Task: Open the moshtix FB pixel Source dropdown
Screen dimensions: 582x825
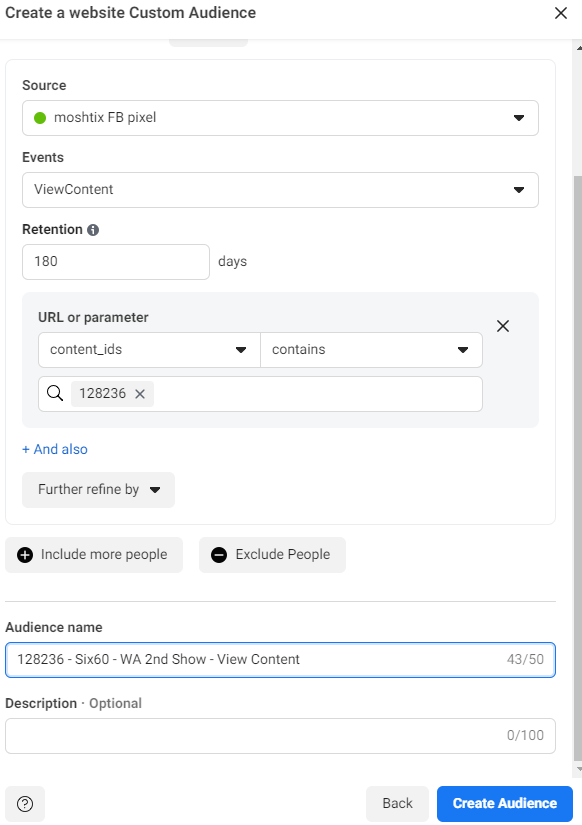Action: [x=280, y=118]
